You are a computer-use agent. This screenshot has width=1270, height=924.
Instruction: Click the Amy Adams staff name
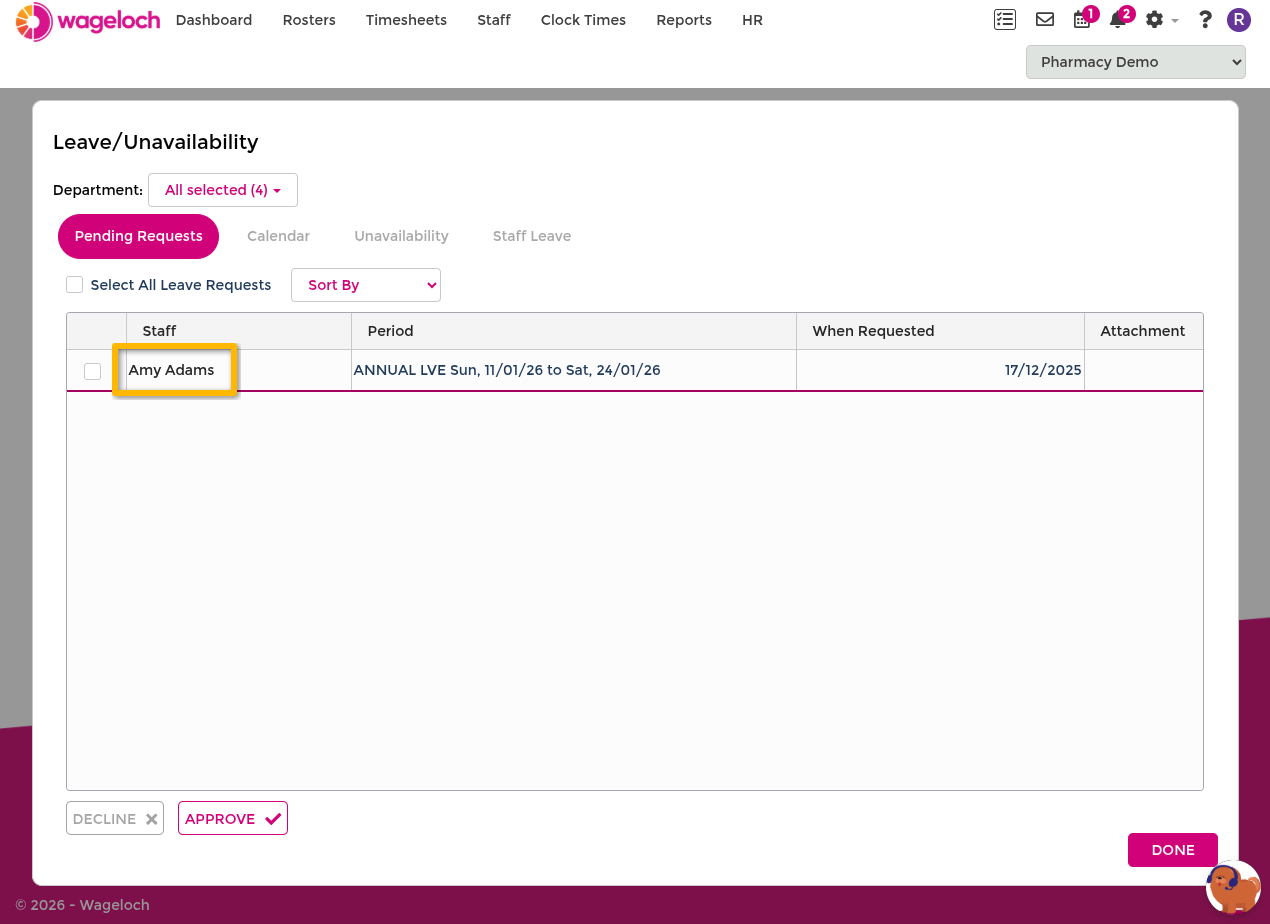[x=171, y=370]
